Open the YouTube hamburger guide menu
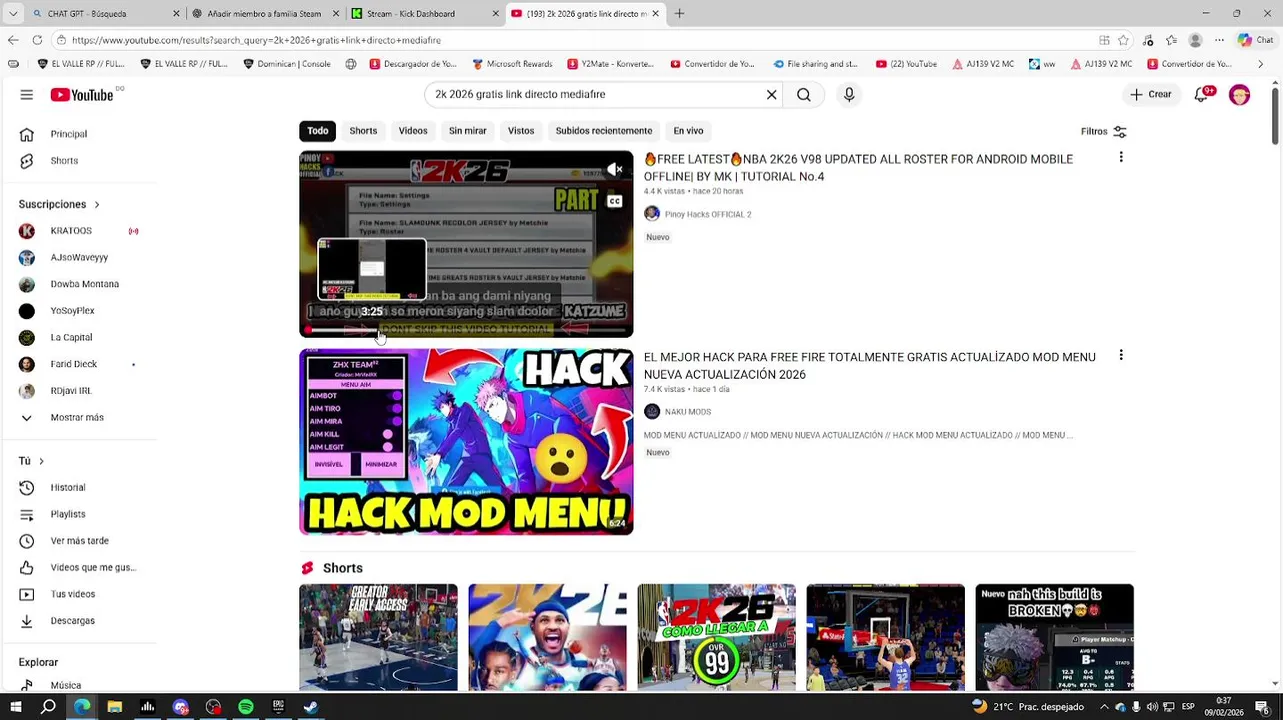 tap(27, 94)
